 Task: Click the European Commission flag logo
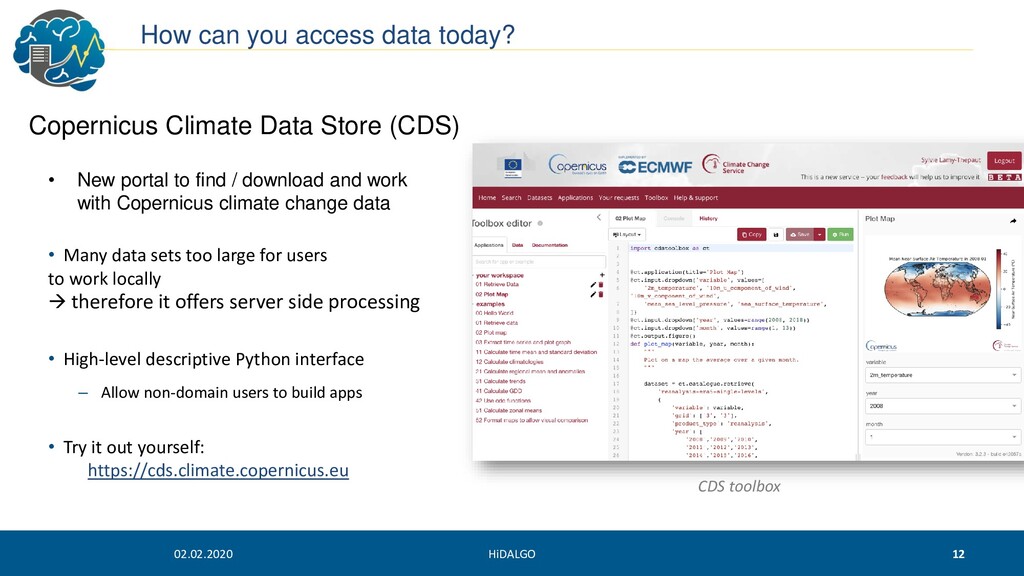(x=513, y=167)
